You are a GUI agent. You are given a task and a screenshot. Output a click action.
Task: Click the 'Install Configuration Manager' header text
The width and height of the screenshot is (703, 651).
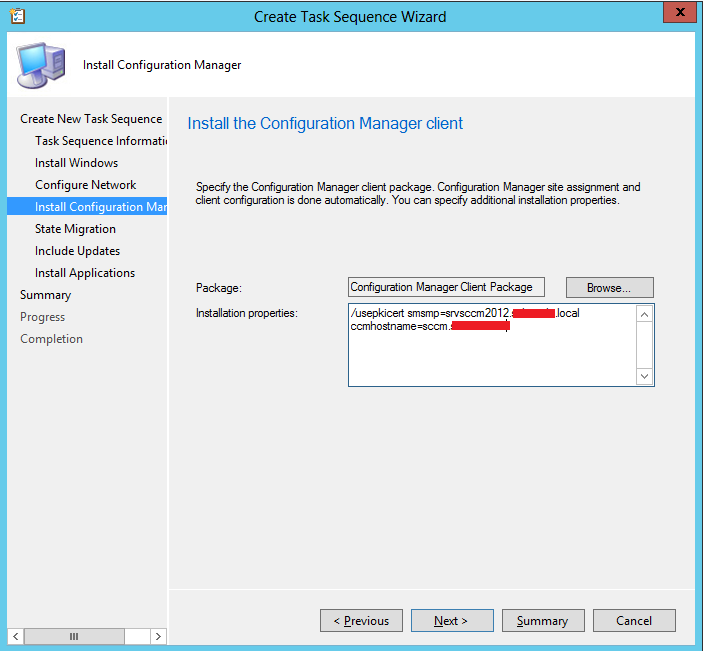point(162,65)
